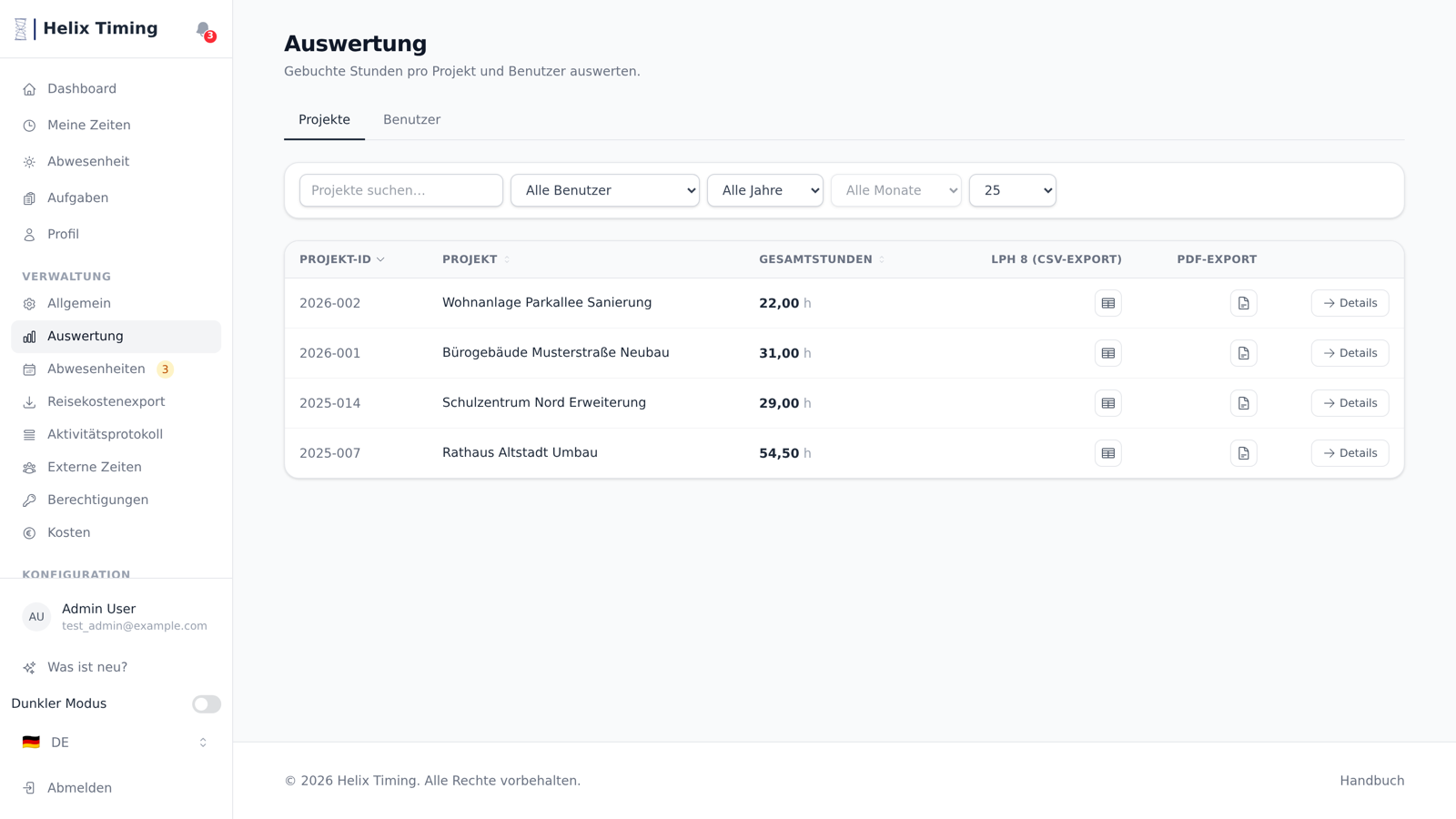Open Meine Zeiten in sidebar
1456x819 pixels.
coord(116,126)
